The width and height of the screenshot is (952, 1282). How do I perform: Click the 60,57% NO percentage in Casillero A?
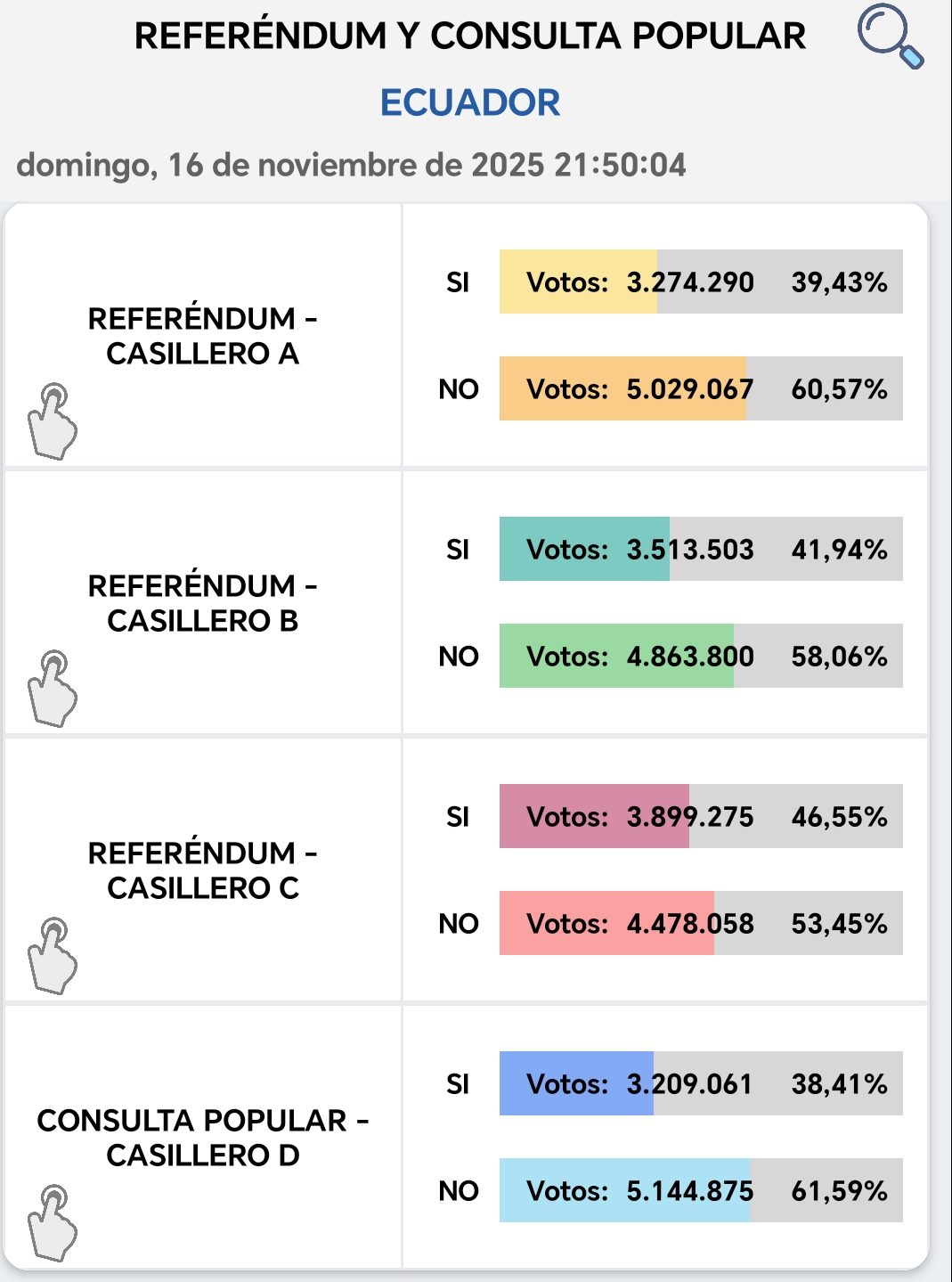point(839,389)
